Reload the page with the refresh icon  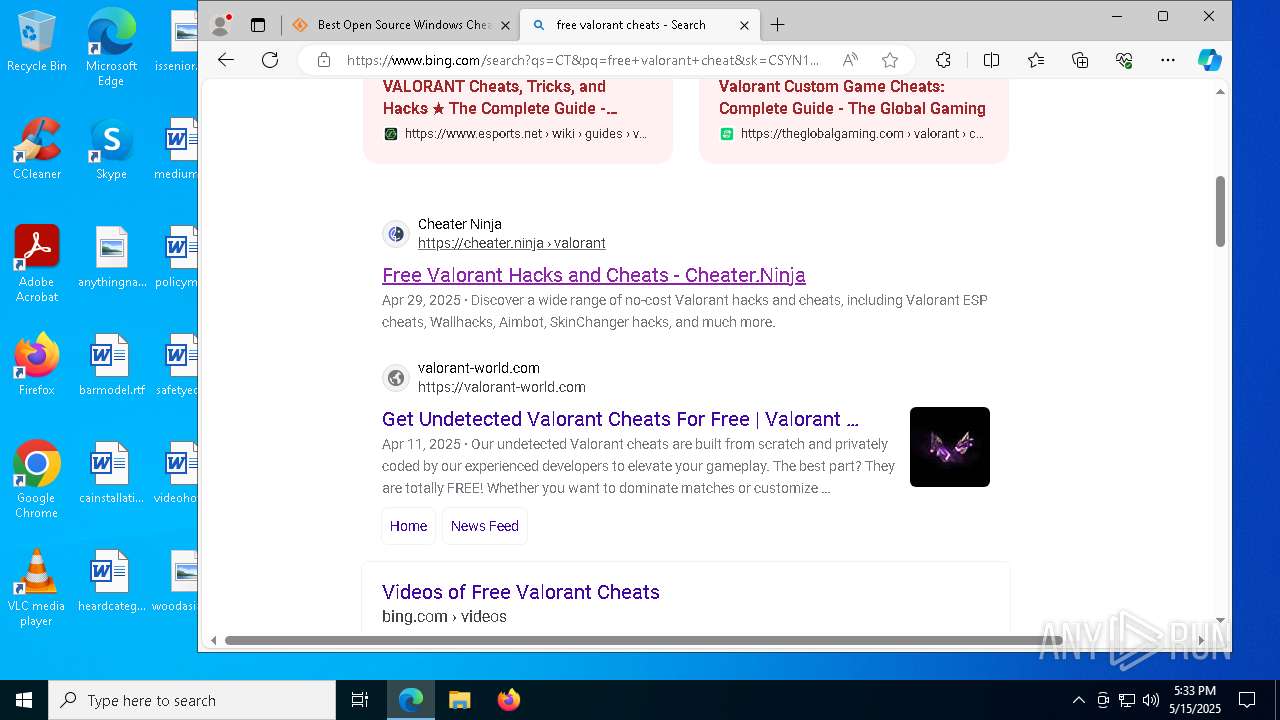point(270,60)
